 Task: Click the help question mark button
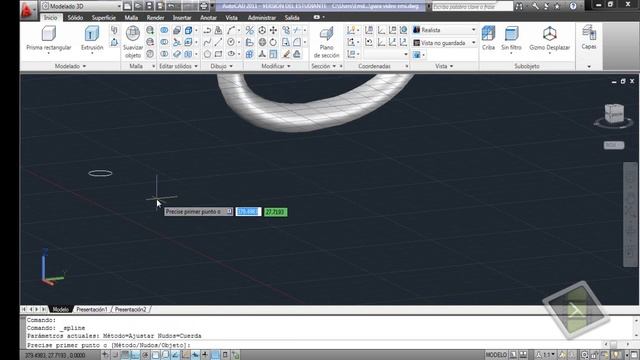pyautogui.click(x=573, y=6)
